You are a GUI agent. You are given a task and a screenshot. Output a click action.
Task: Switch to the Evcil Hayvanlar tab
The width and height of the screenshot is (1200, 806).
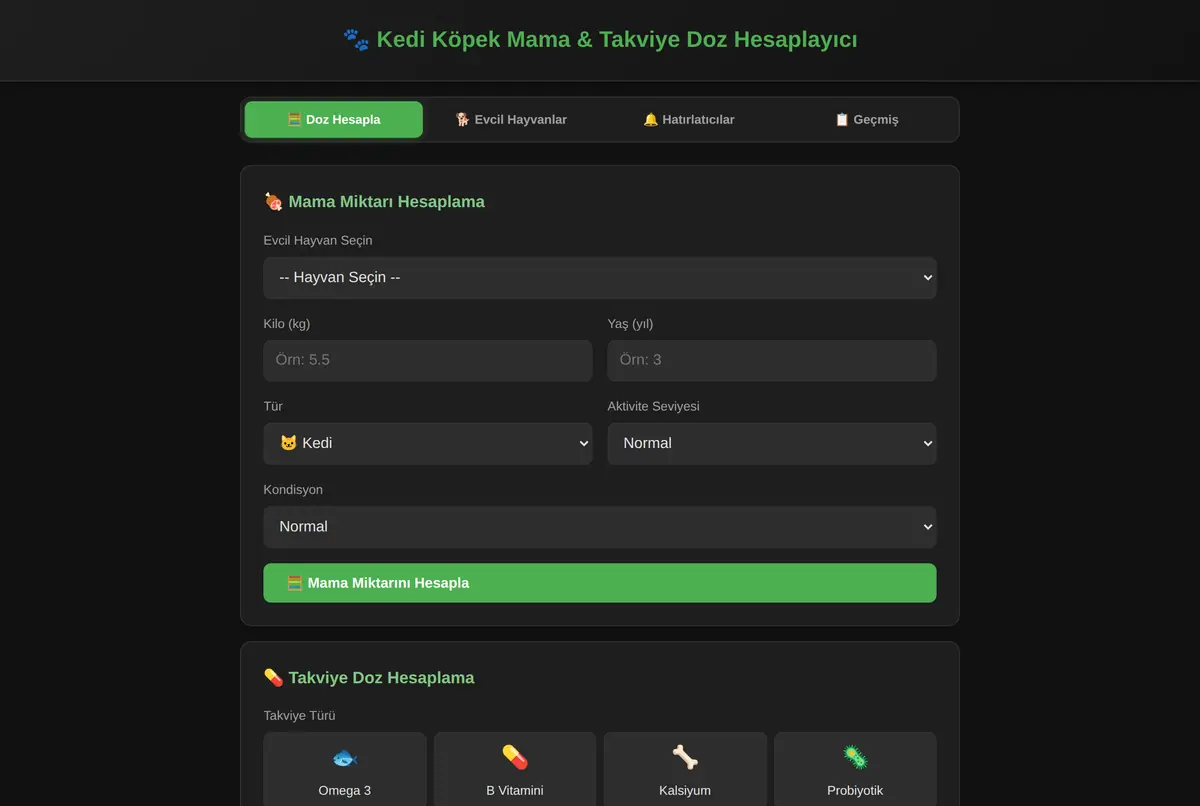[x=511, y=120]
